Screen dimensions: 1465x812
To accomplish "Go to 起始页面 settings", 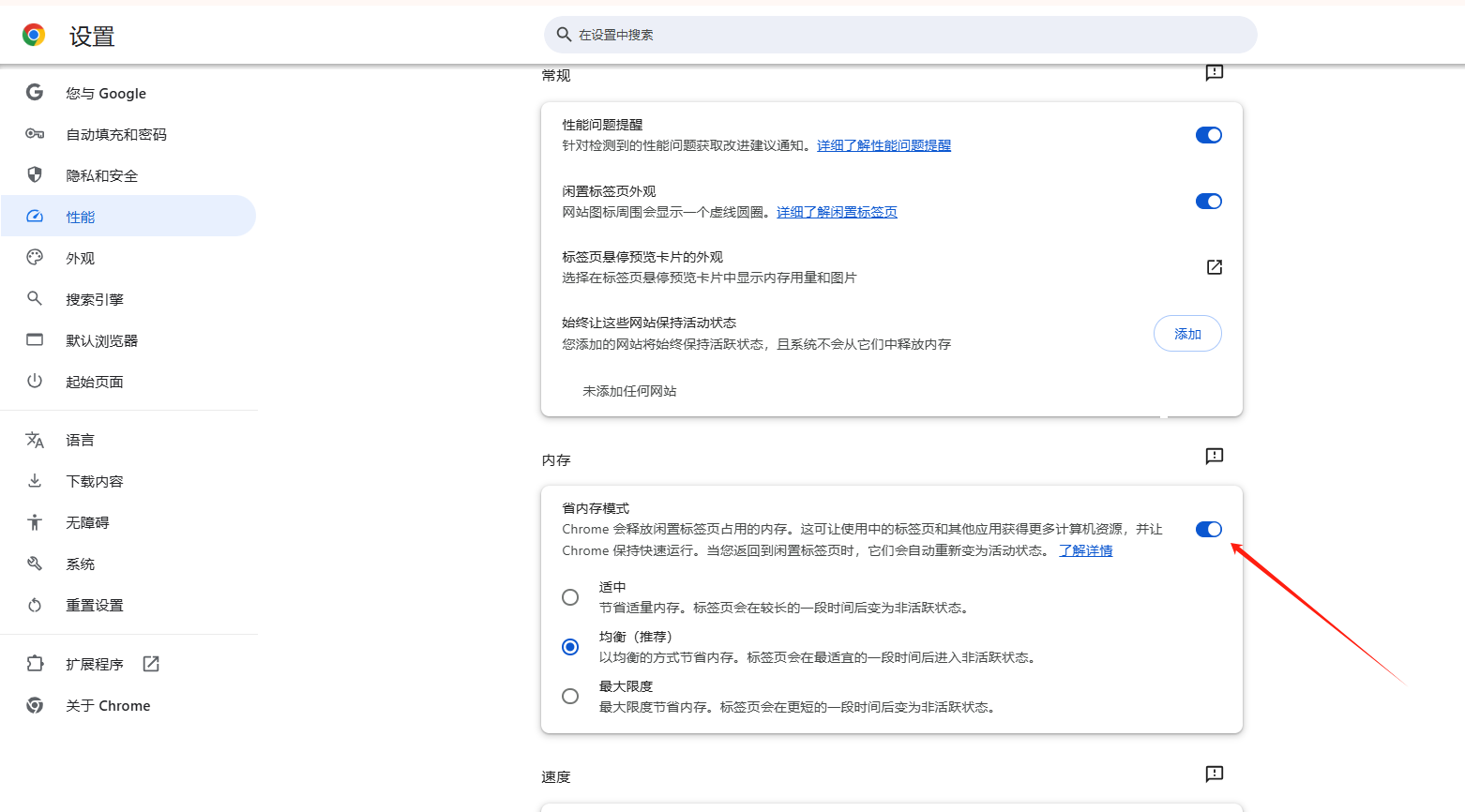I will (128, 382).
